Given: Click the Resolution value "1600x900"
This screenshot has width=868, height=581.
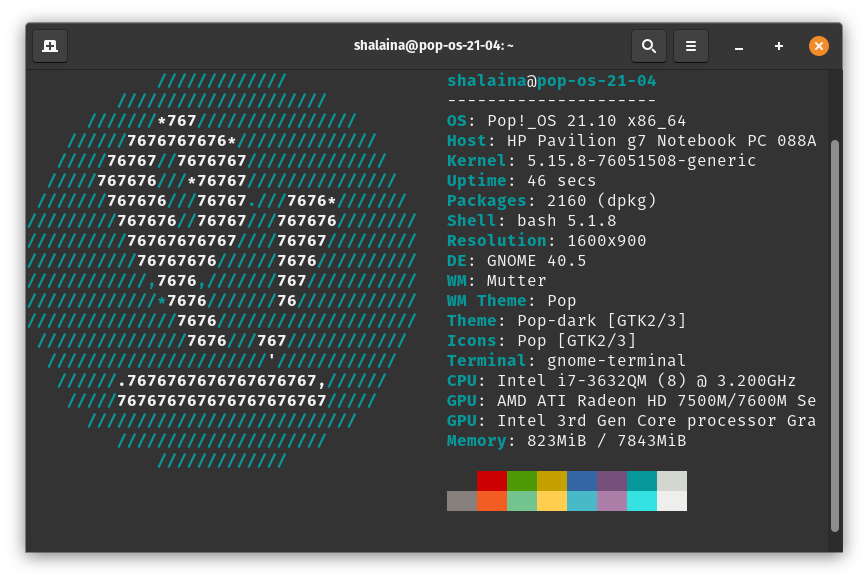Looking at the screenshot, I should tap(607, 240).
